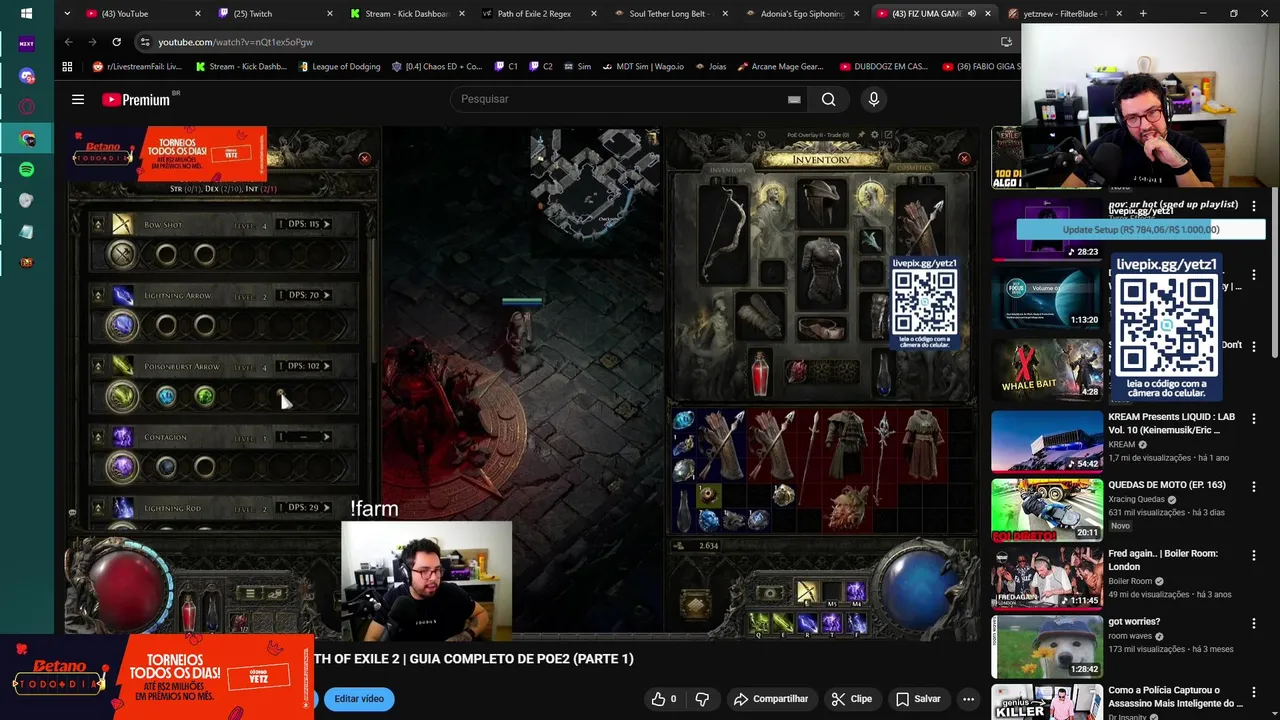Switch to Stream - Kick Dashboard tab
Viewport: 1280px width, 720px height.
406,14
